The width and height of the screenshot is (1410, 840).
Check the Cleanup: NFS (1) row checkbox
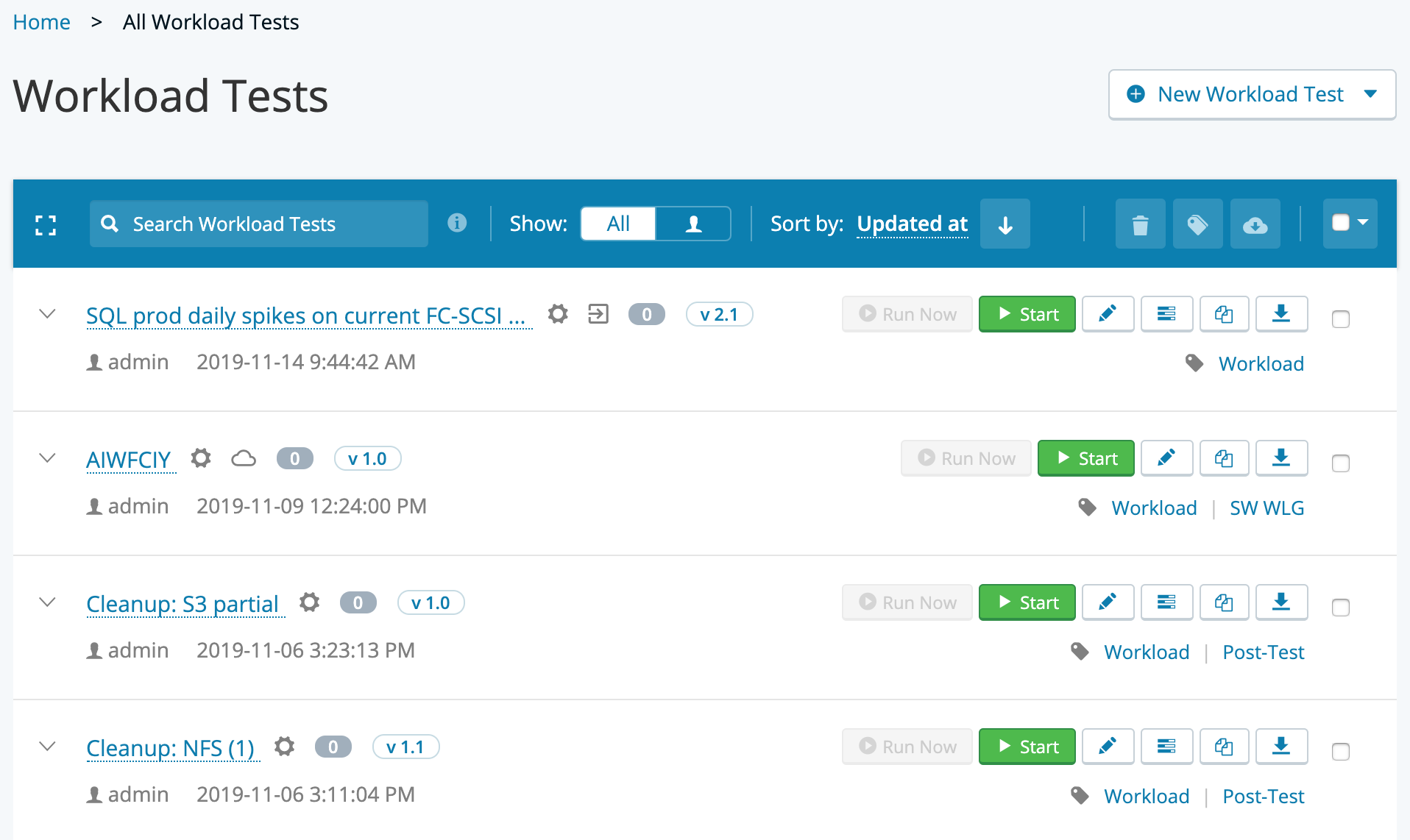[1341, 751]
